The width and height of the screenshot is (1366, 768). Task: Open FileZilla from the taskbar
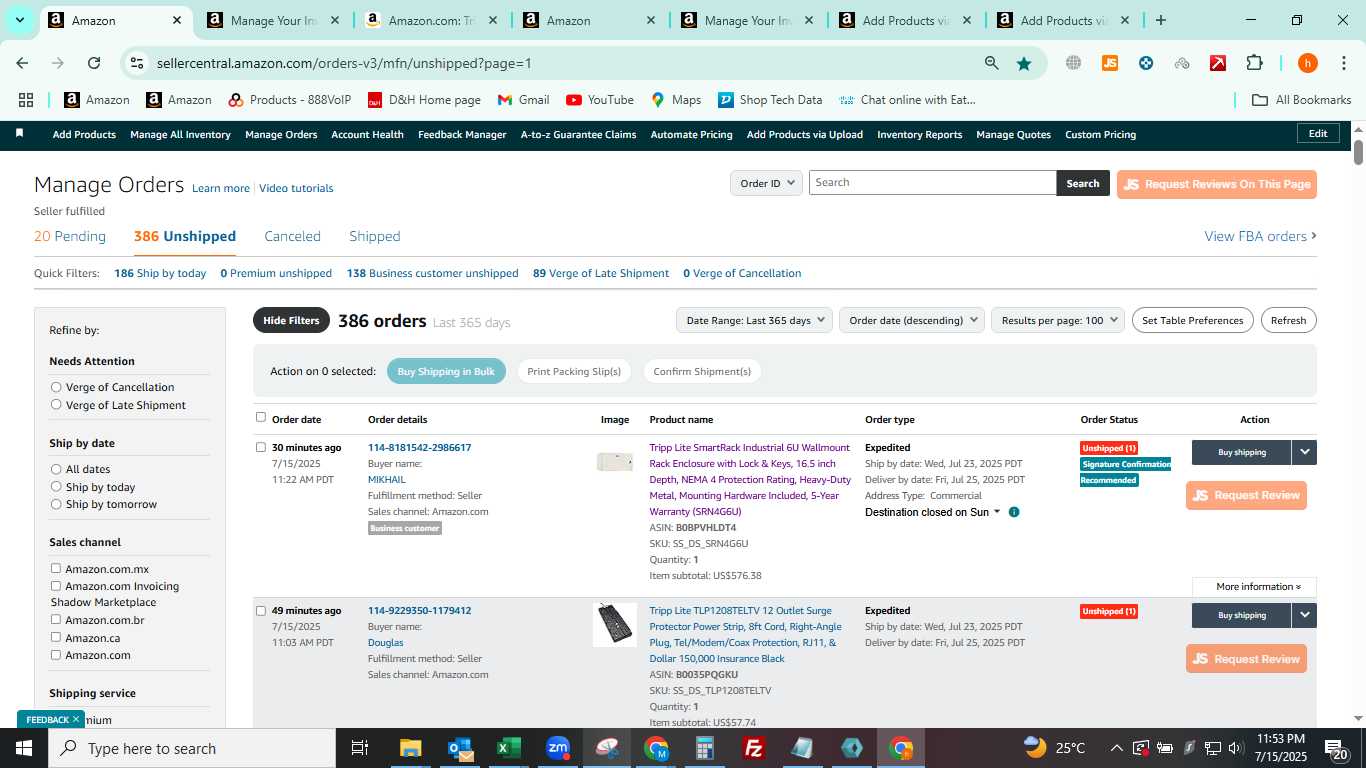click(x=754, y=748)
